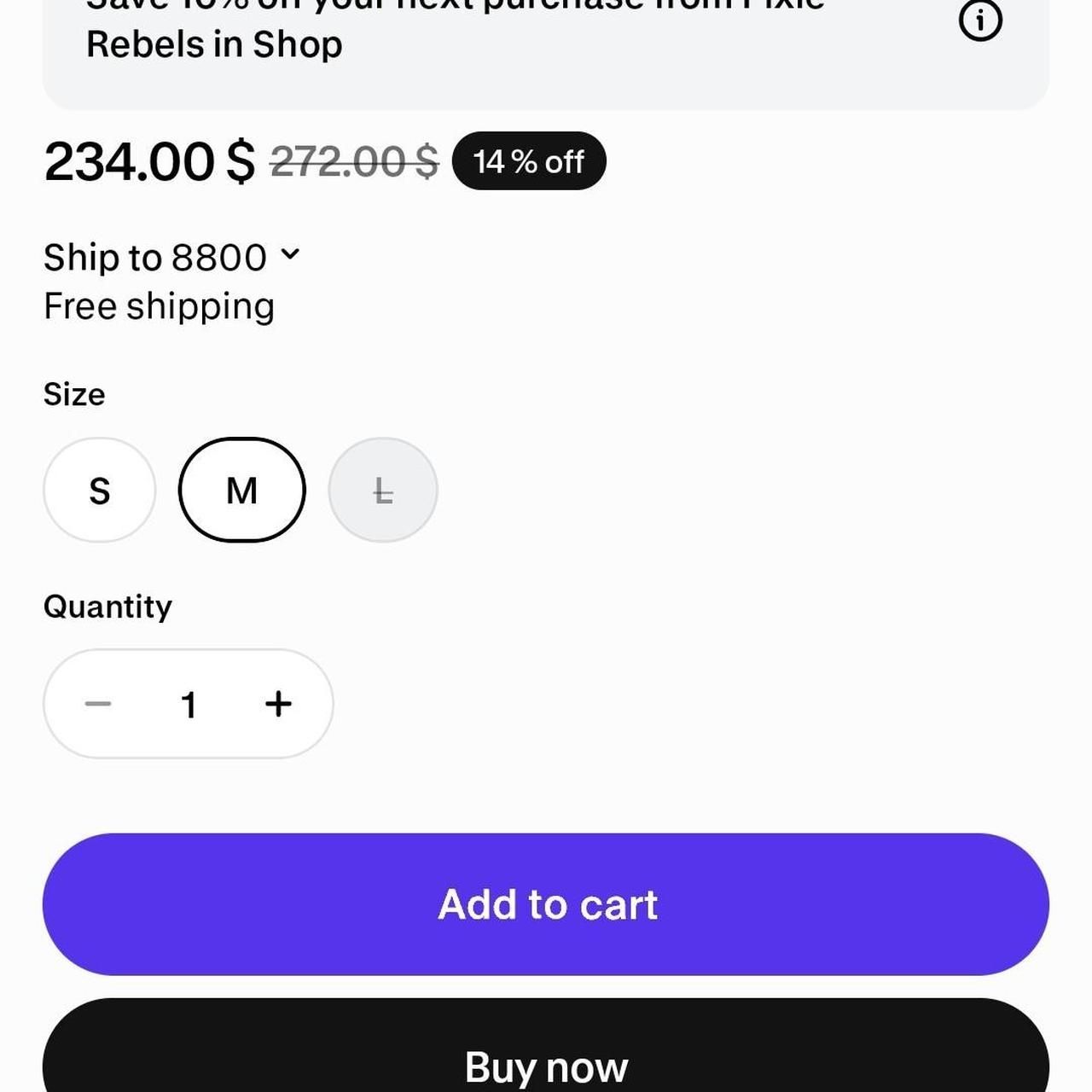This screenshot has height=1092, width=1092.
Task: Select size S
Action: click(100, 490)
